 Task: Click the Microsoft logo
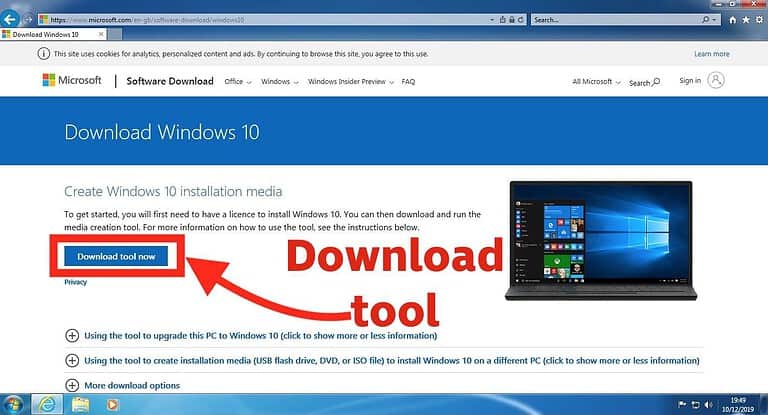click(x=72, y=80)
